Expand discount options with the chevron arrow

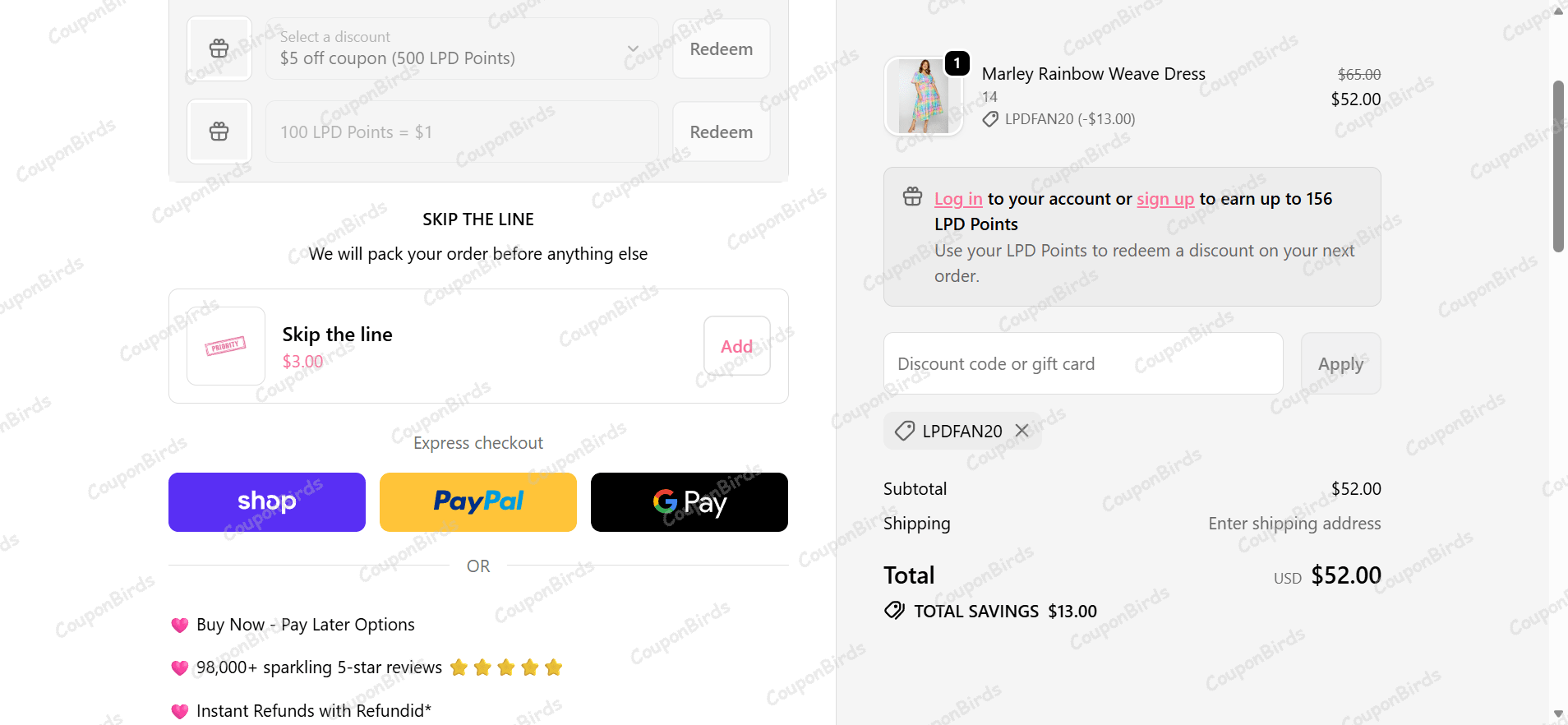pos(633,48)
